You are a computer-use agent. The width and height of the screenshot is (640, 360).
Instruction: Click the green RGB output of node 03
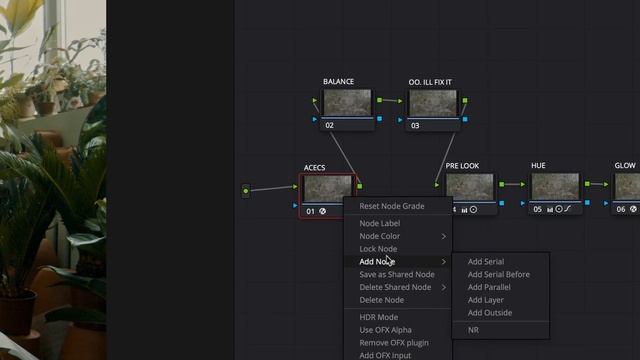pyautogui.click(x=465, y=100)
